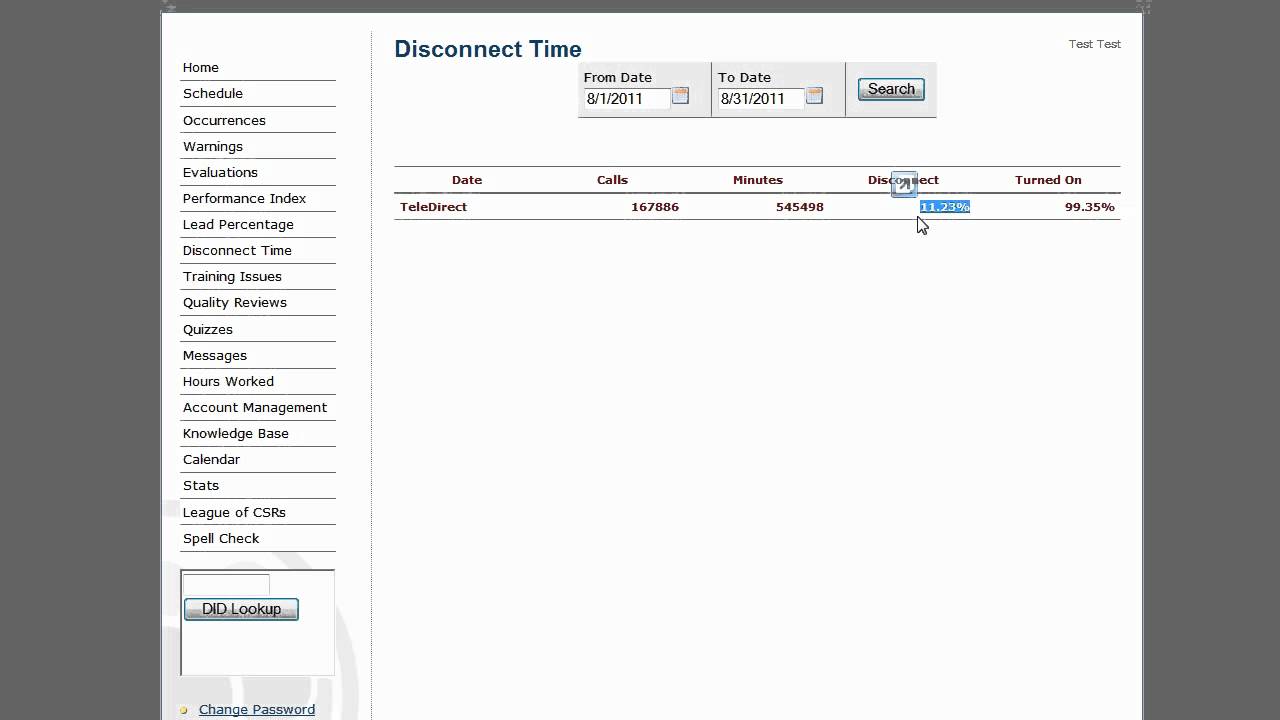Click the Minutes column header
This screenshot has height=720, width=1280.
tap(758, 180)
